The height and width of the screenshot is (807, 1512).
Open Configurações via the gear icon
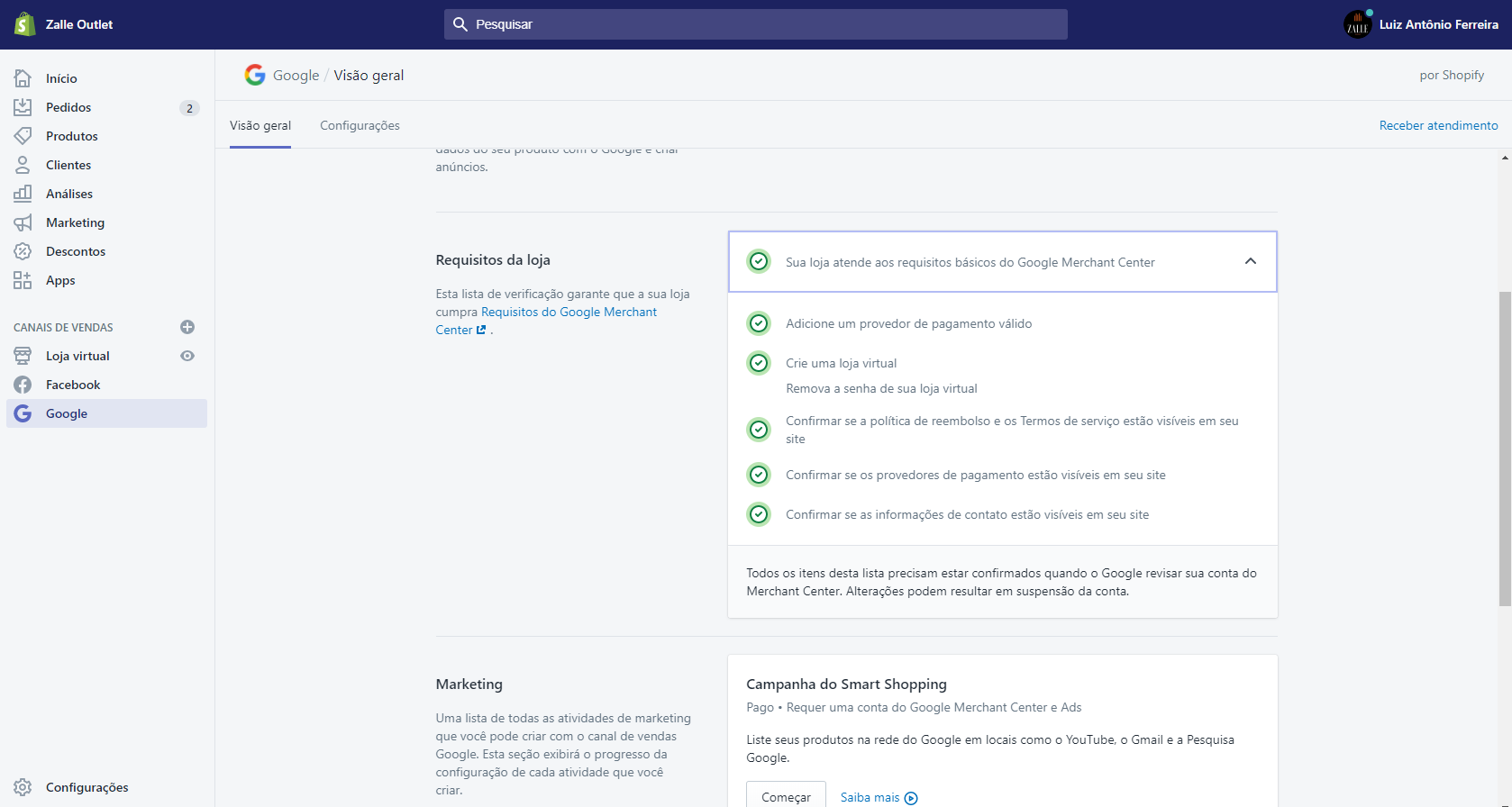tap(23, 787)
